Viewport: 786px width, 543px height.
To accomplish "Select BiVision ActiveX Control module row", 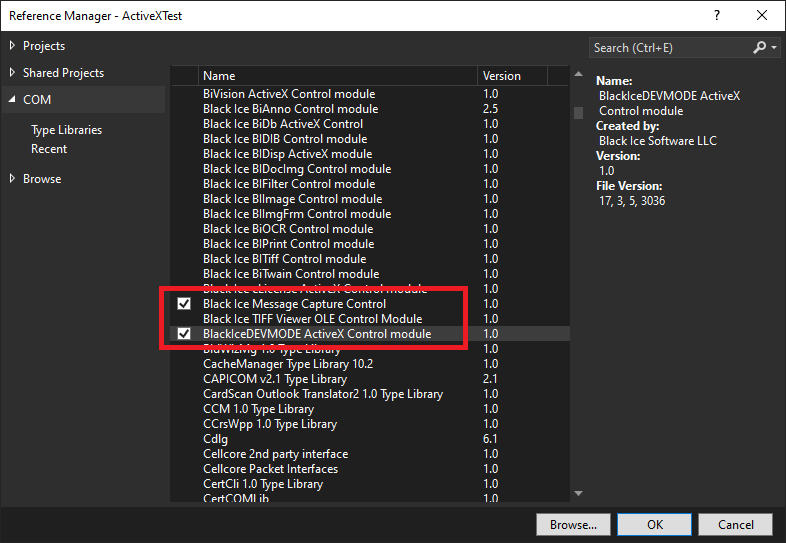I will click(369, 94).
